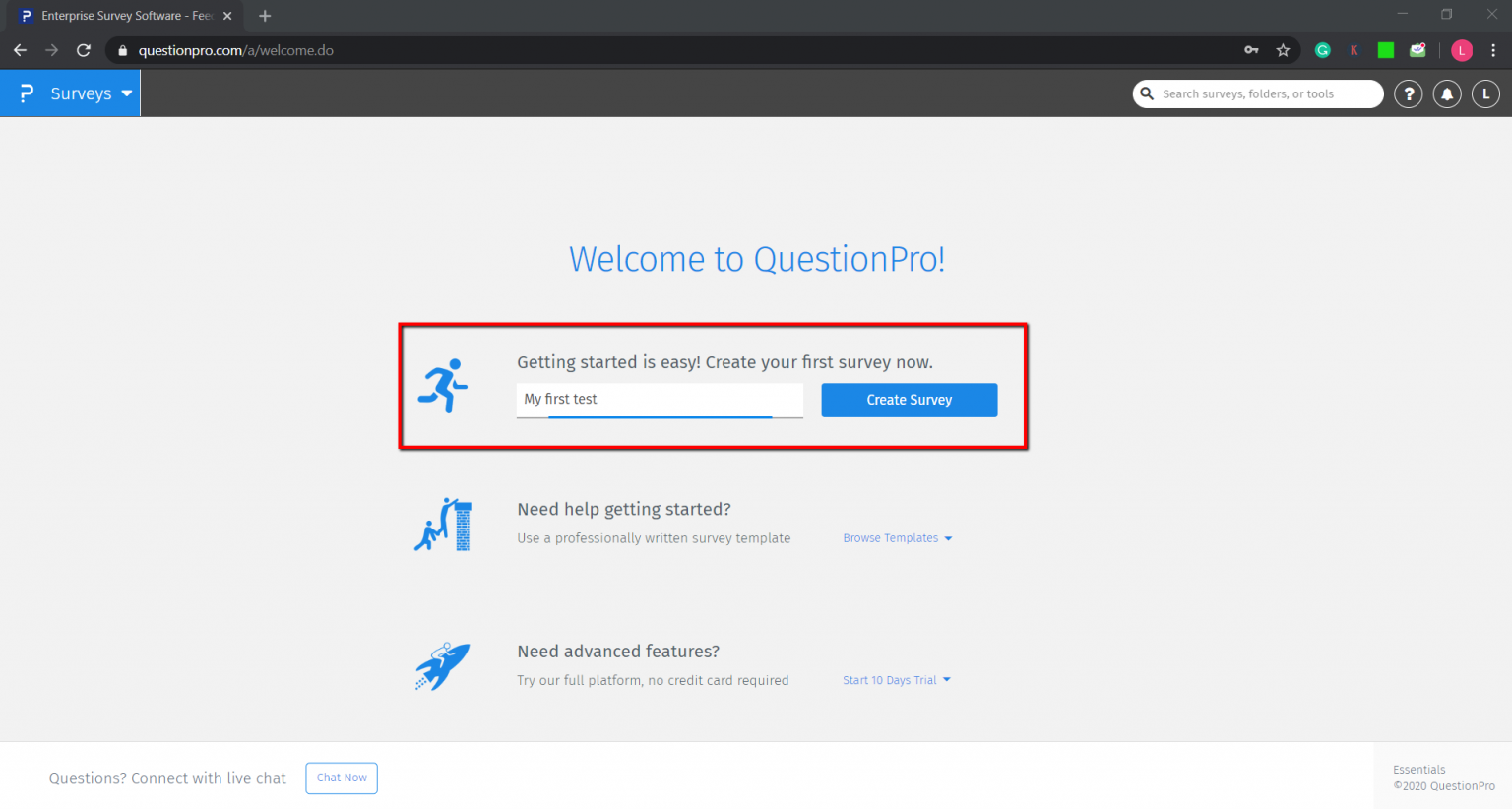Click the QuestionPro logo icon

pyautogui.click(x=26, y=93)
